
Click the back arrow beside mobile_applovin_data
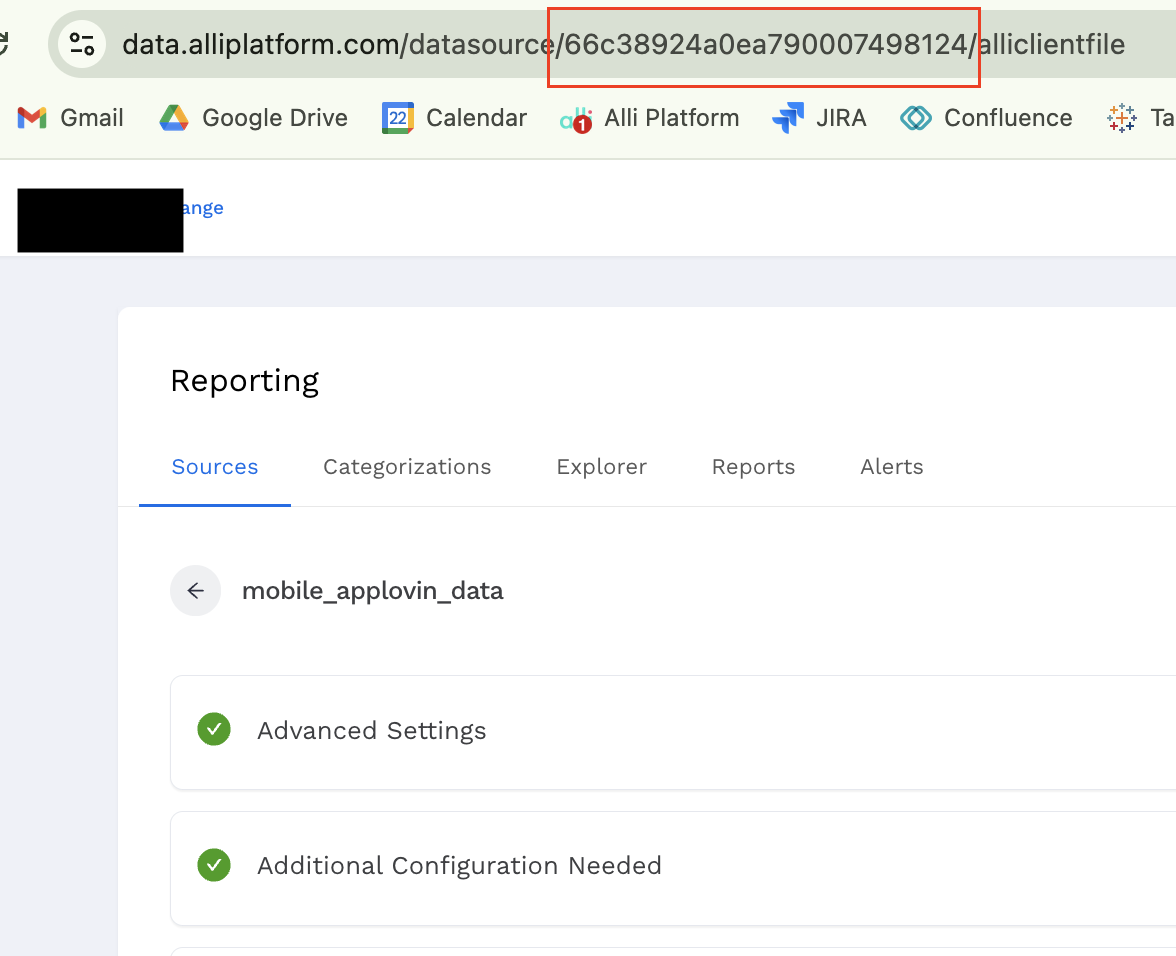pos(195,591)
